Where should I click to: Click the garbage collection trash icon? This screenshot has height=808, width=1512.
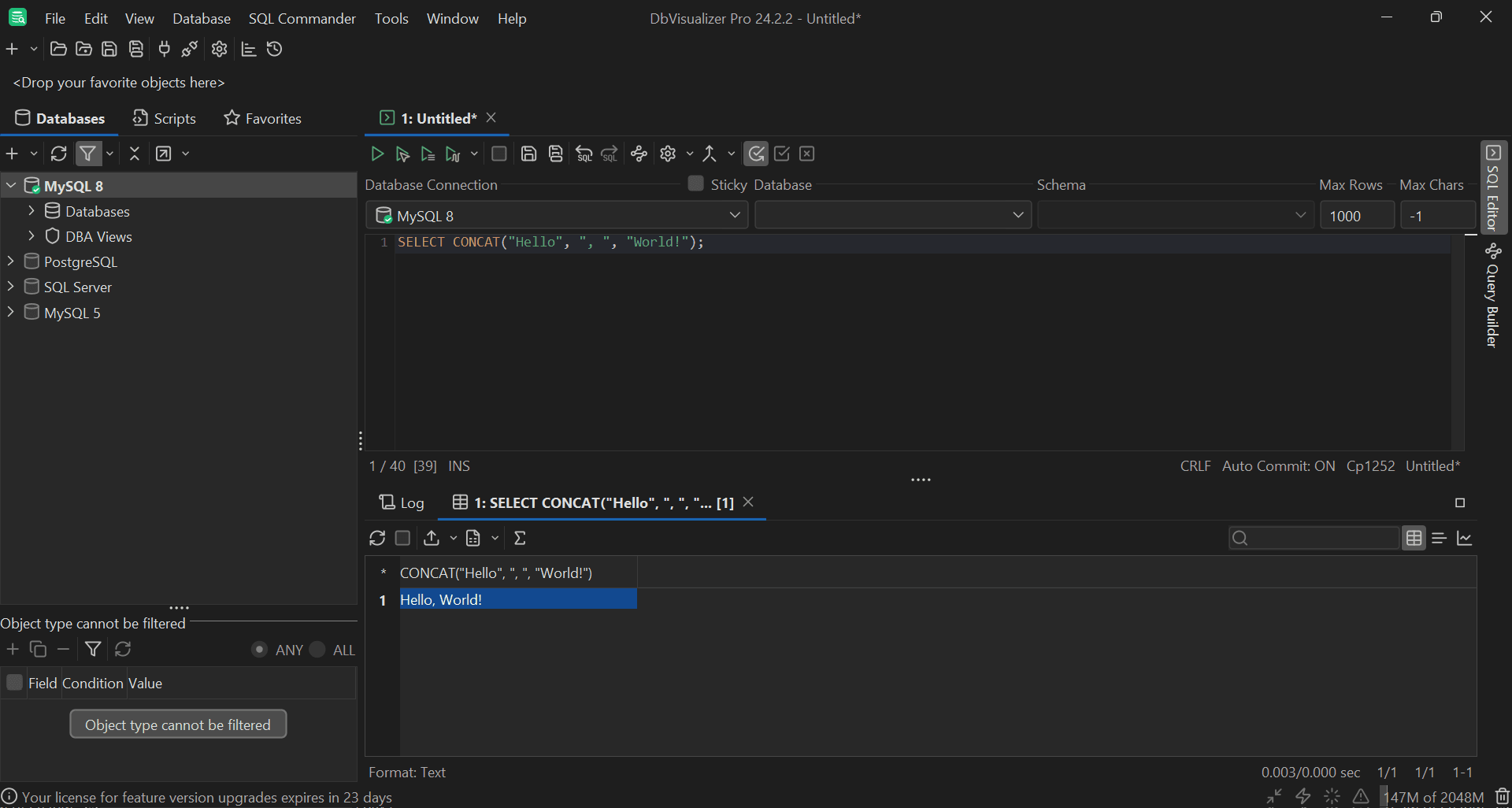coord(1502,796)
